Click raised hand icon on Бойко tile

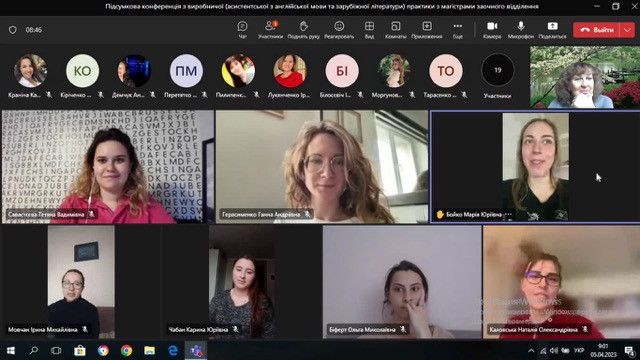[x=440, y=214]
